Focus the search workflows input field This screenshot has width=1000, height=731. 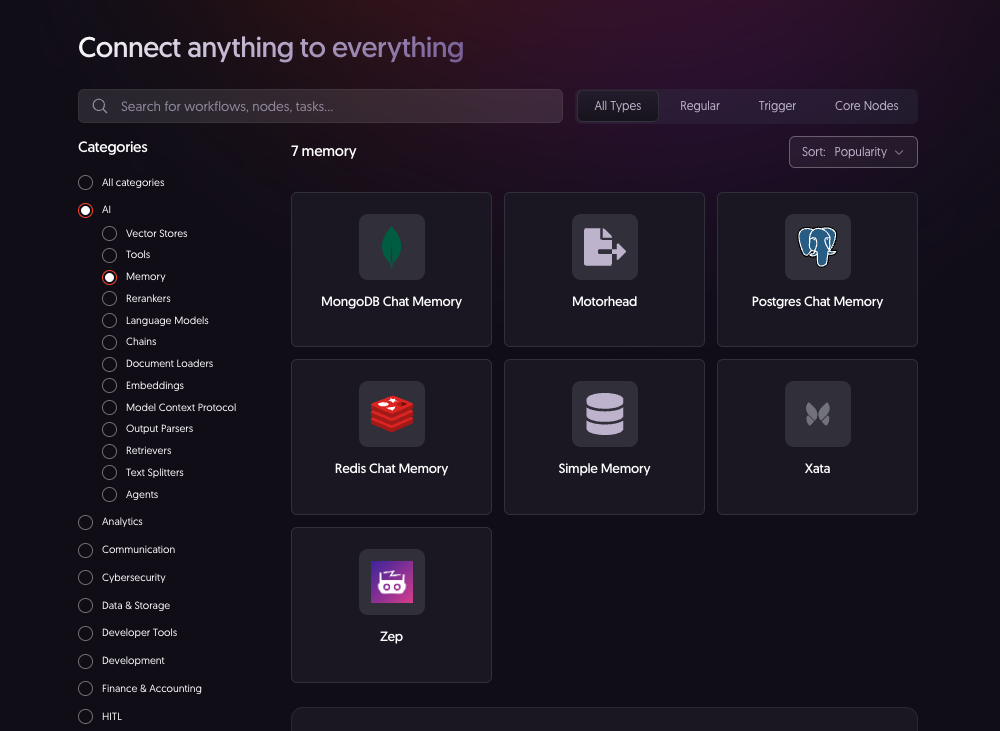pyautogui.click(x=320, y=106)
